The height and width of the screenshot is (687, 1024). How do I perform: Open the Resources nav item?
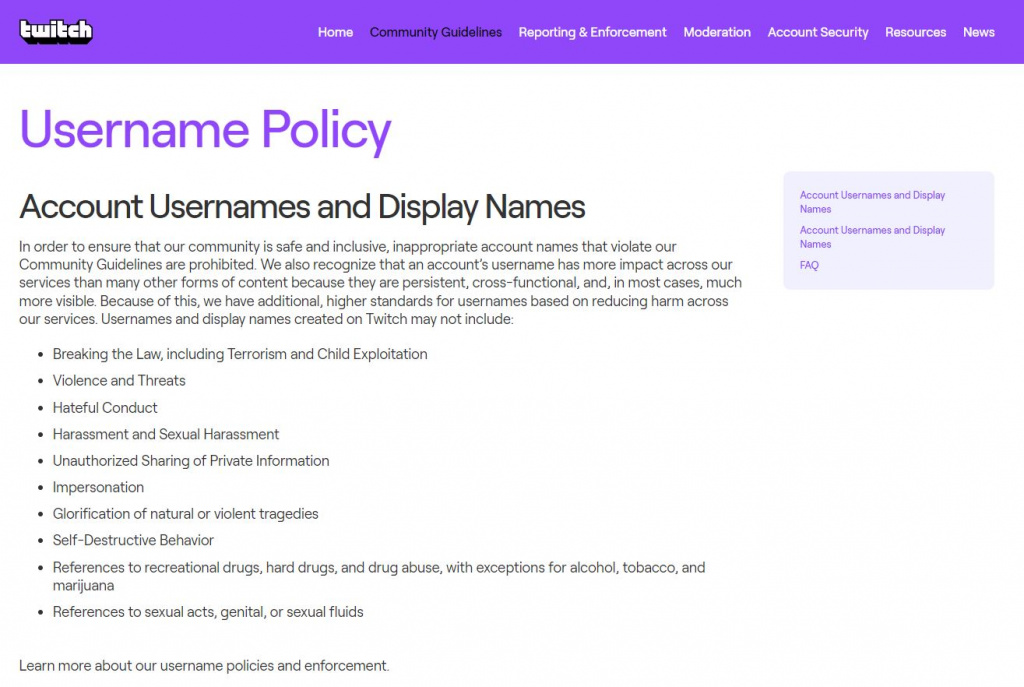[x=916, y=32]
